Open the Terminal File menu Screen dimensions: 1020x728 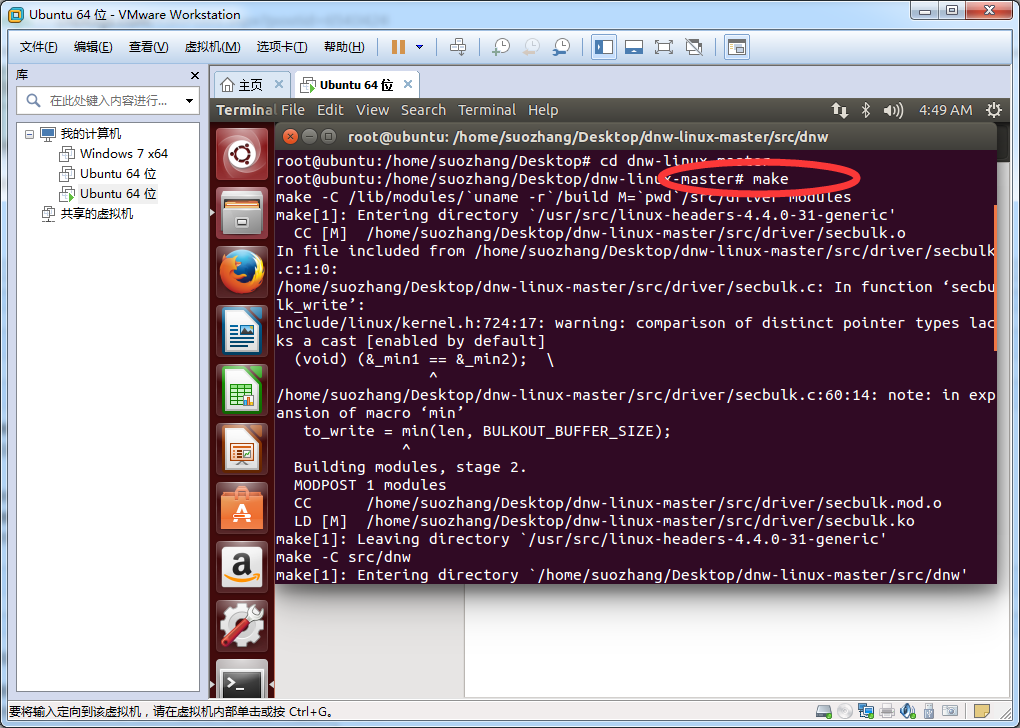tap(293, 110)
